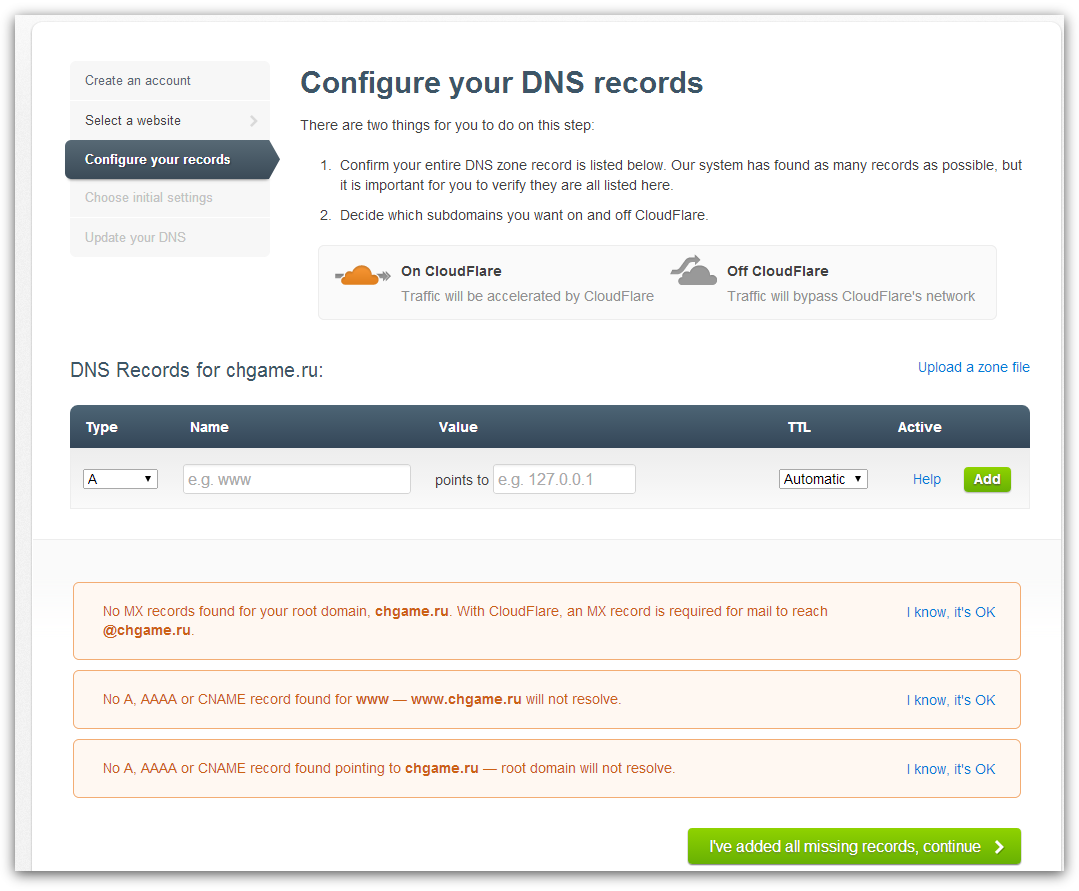Dismiss the MX records warning with I know, it's OK
The image size is (1079, 891).
coord(950,612)
